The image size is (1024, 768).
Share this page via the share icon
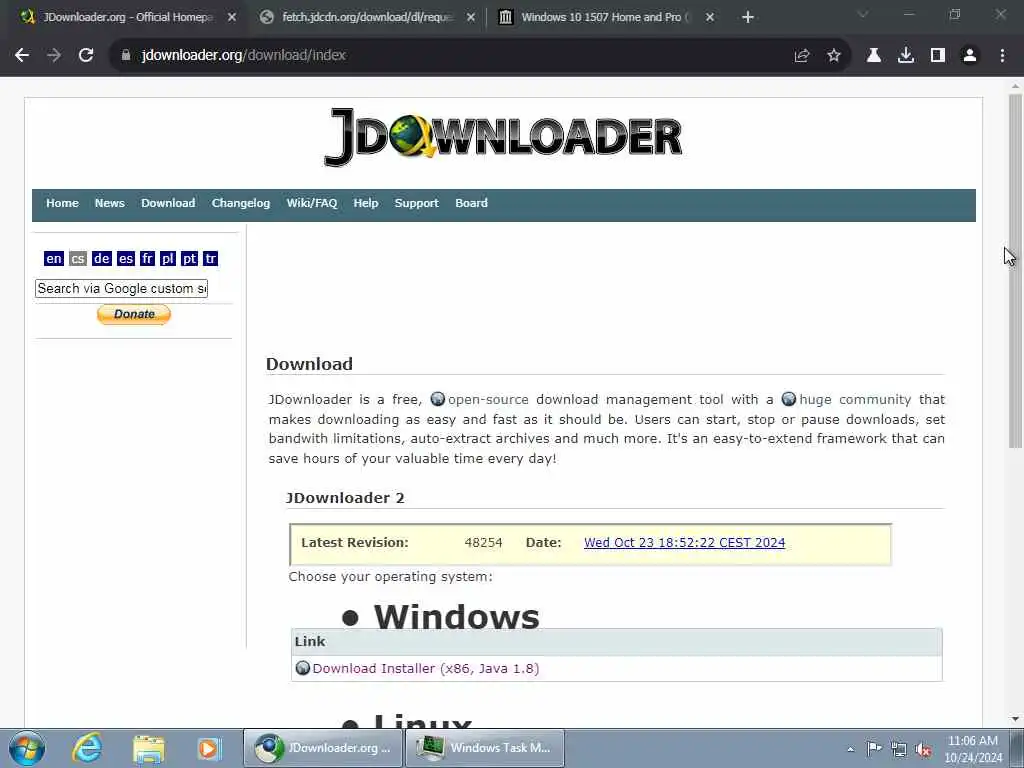pos(802,56)
